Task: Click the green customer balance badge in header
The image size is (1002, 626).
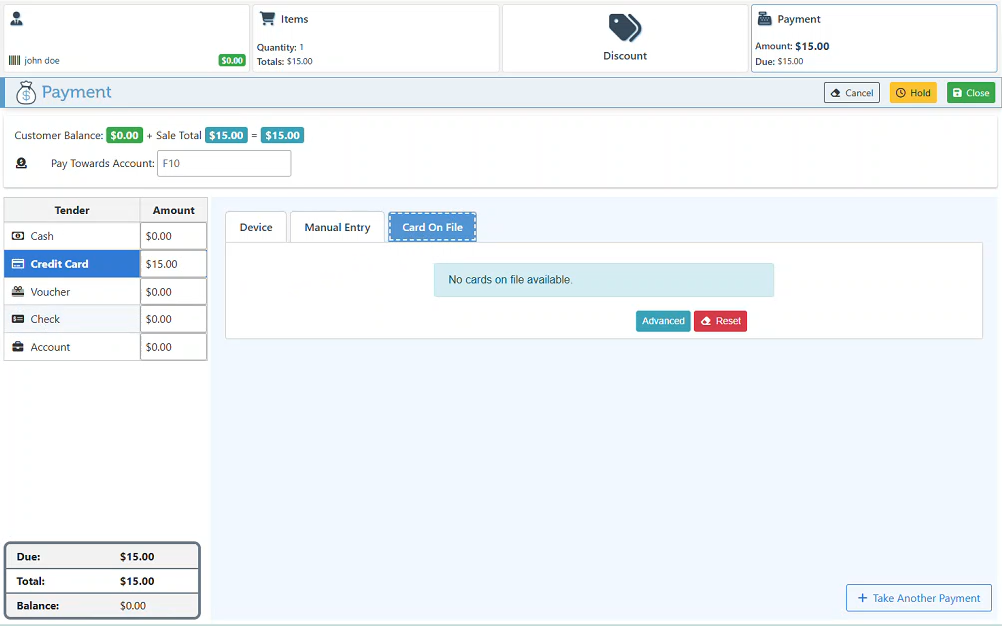Action: pos(232,61)
